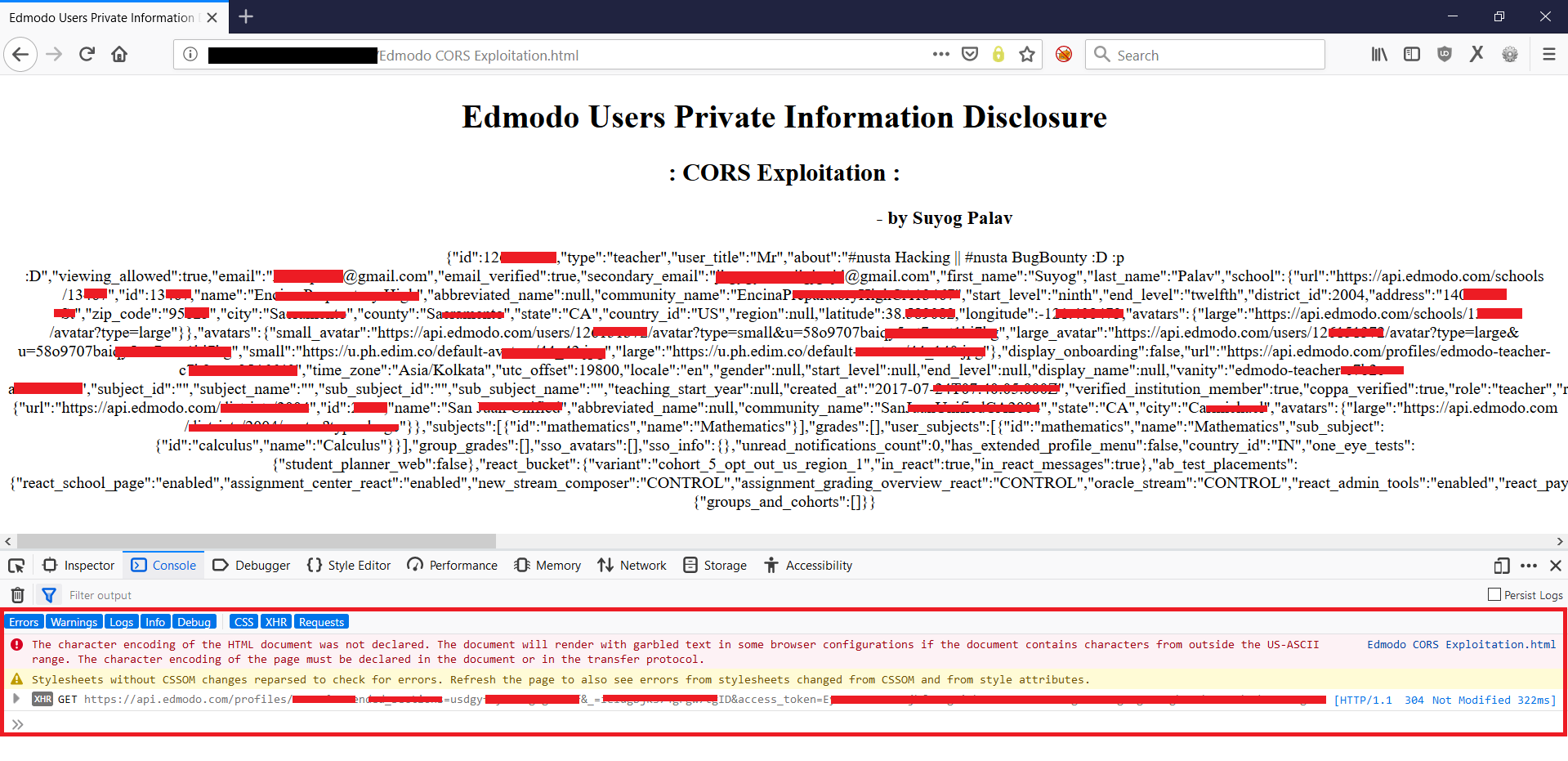Open the Accessibility tab
Image resolution: width=1568 pixels, height=761 pixels.
[808, 566]
